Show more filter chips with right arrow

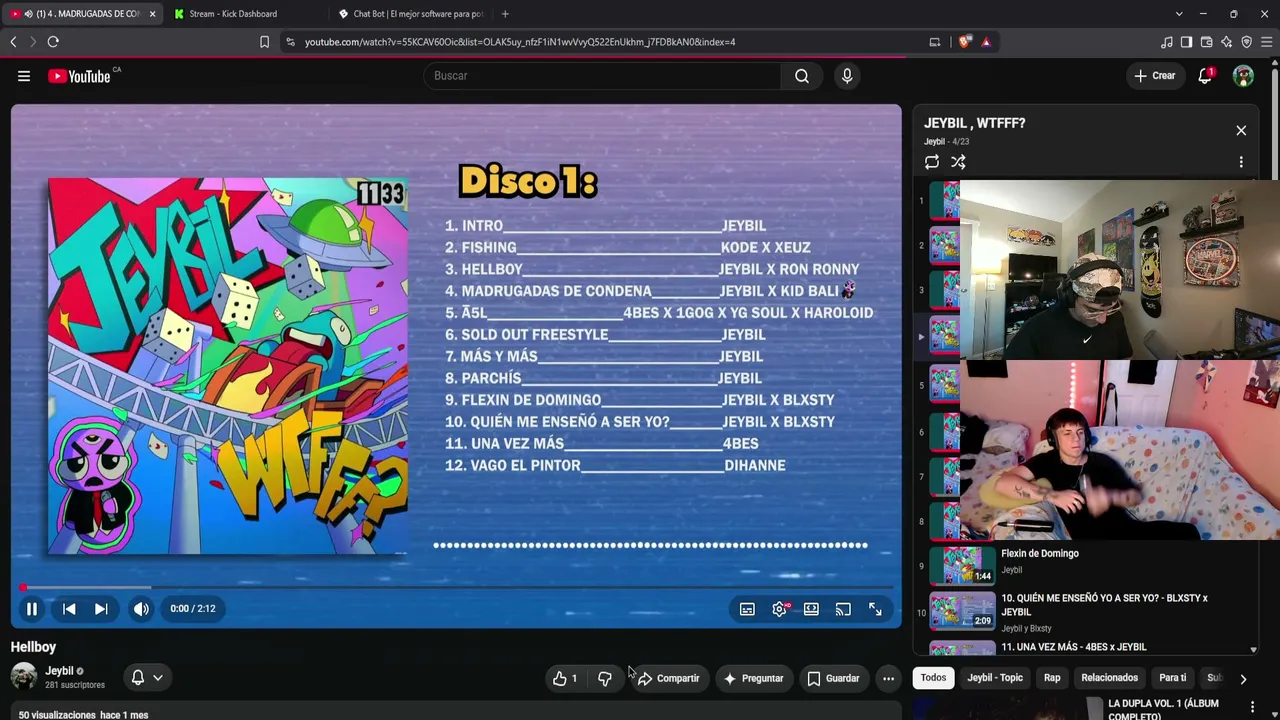pos(1243,679)
